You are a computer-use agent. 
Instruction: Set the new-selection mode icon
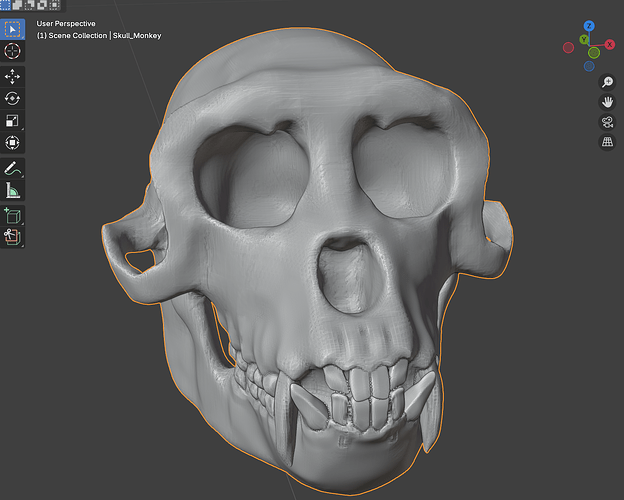point(5,5)
